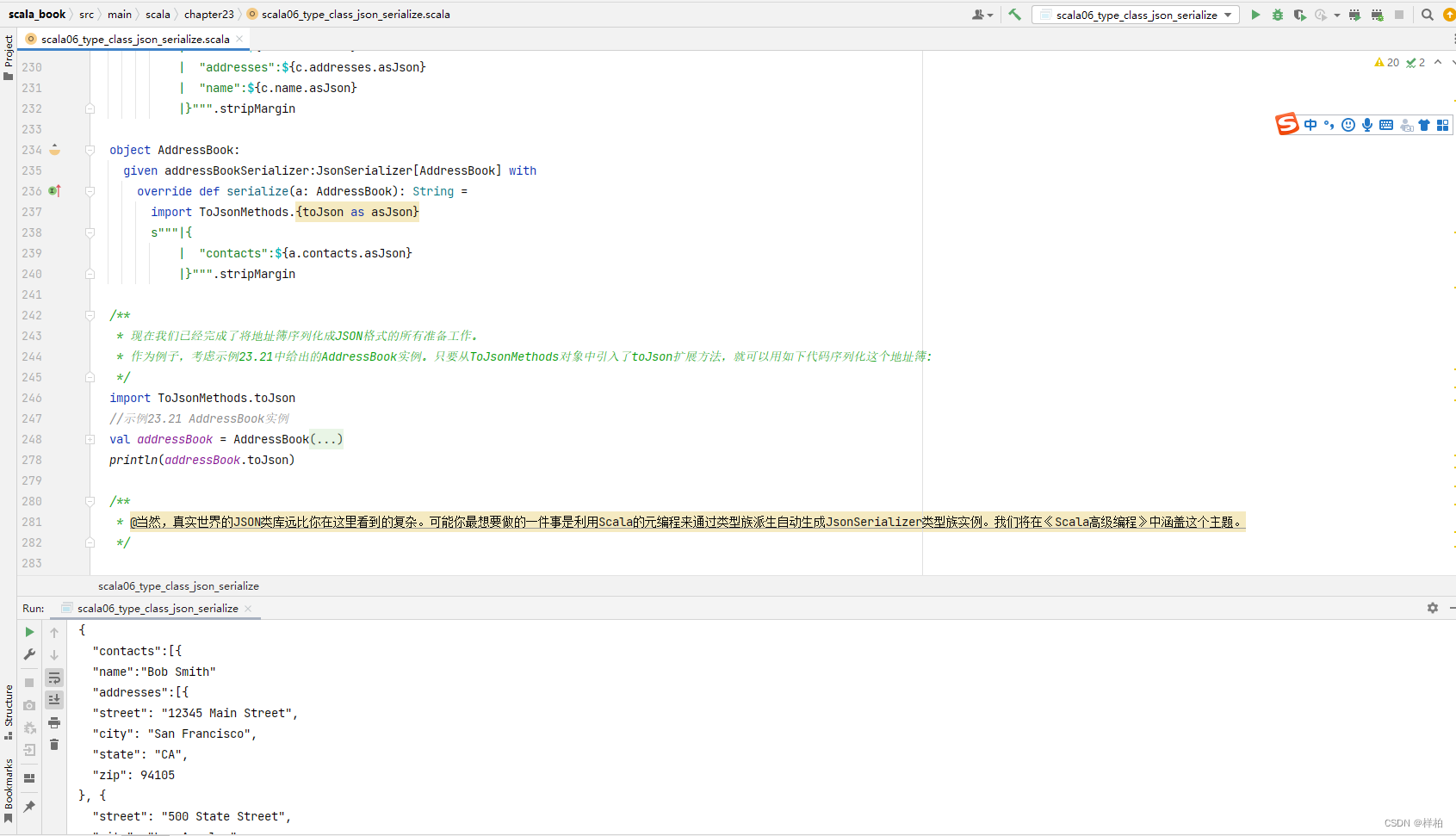Toggle soft-wrap in the Run console
Screen dimensions: 1456x836
click(x=54, y=678)
